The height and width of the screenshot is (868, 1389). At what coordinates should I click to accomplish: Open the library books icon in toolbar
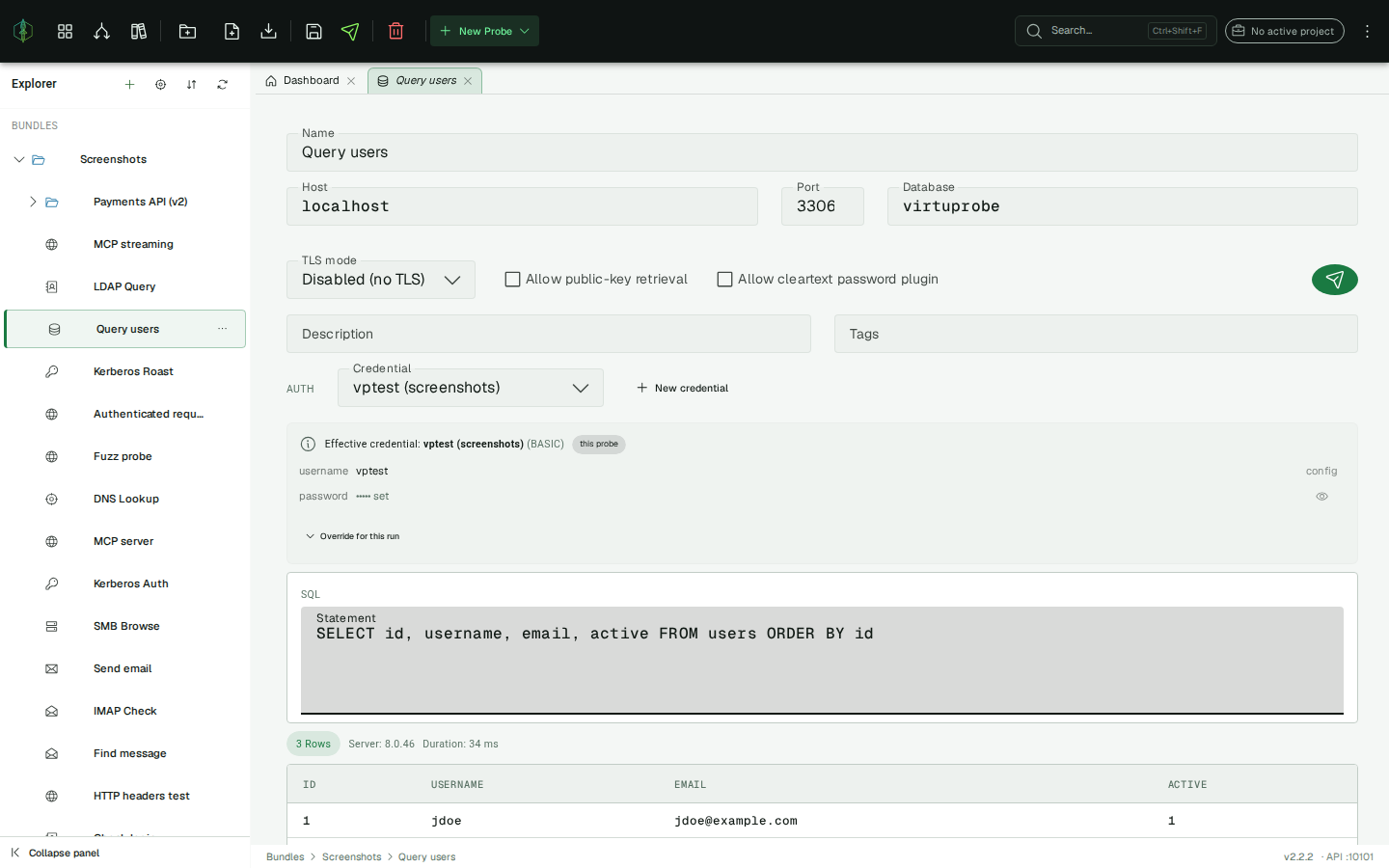139,31
